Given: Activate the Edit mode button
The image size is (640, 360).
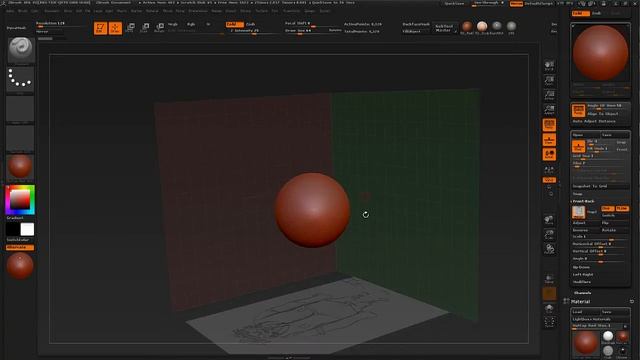Looking at the screenshot, I should point(100,28).
